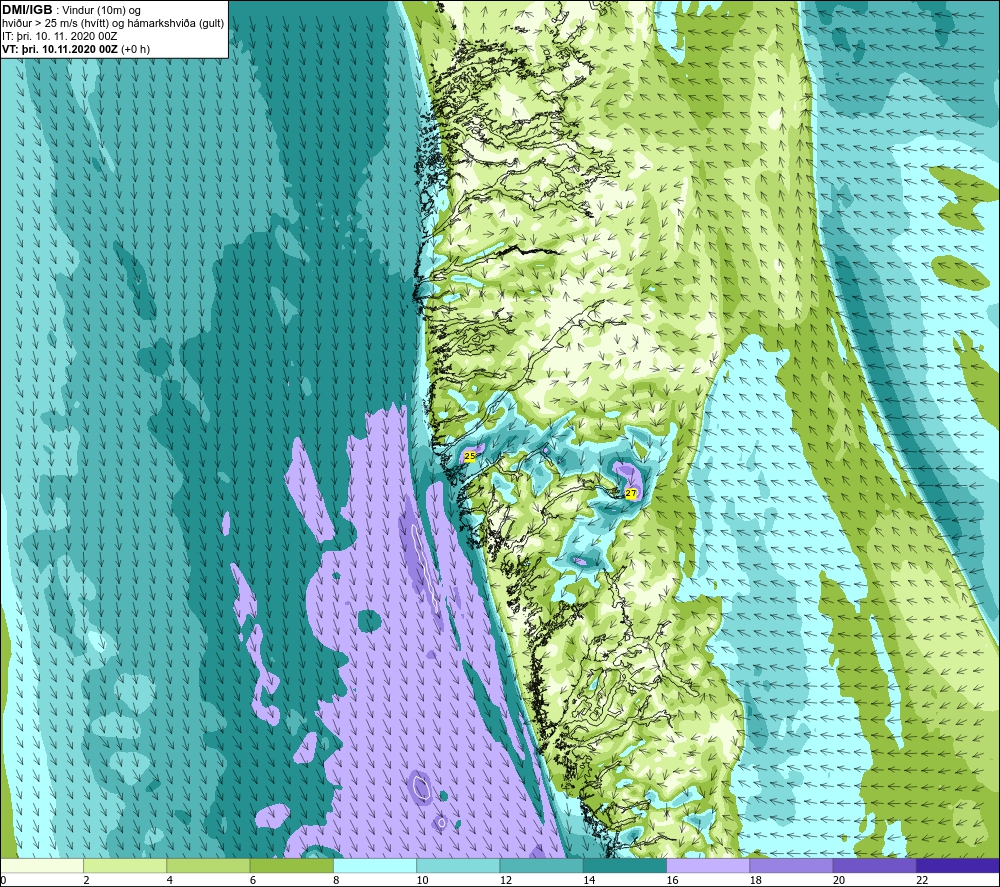The width and height of the screenshot is (1000, 887).
Task: Click the dark teal 14–16 m/s legend swatch
Action: tap(624, 865)
